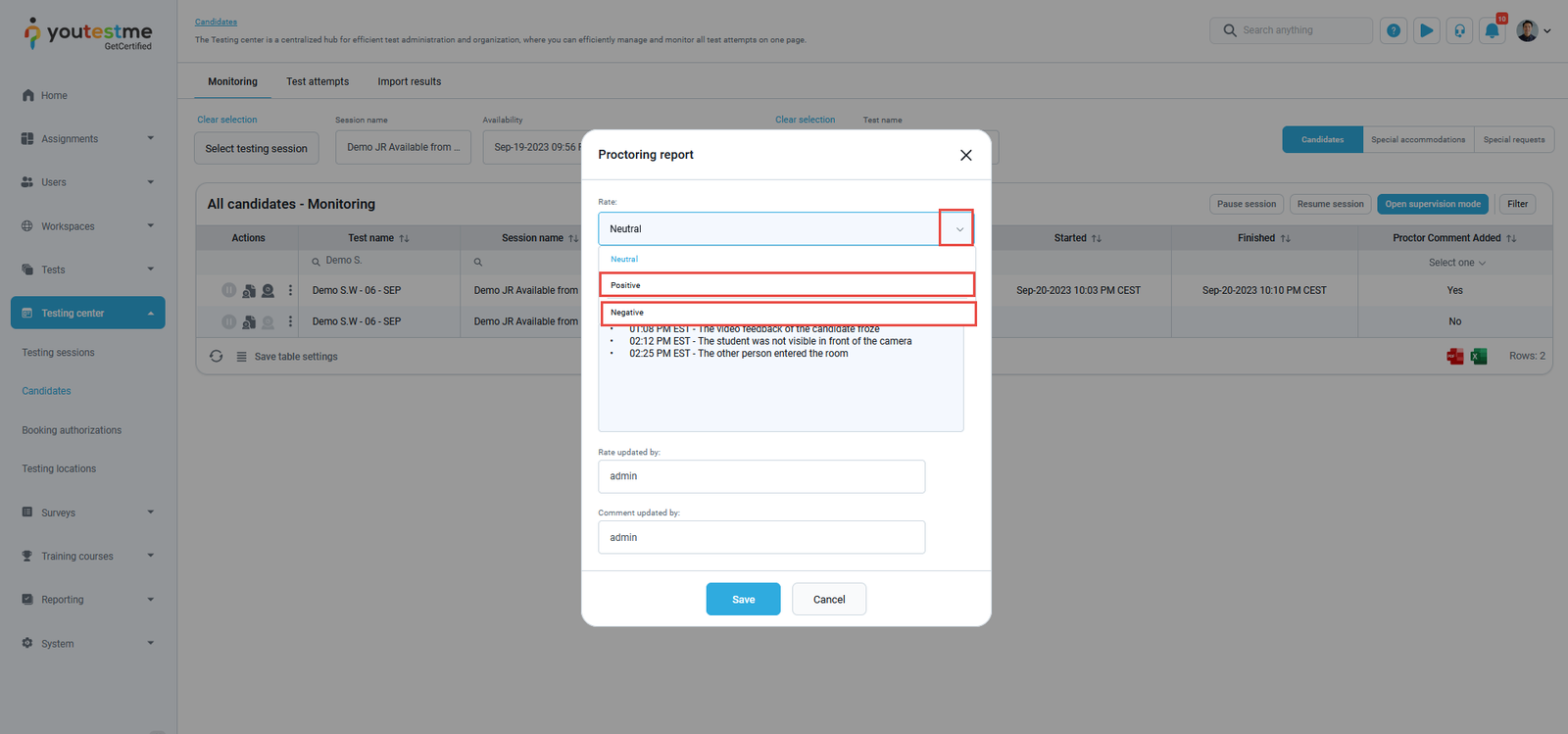Close the Proctoring report dialog
The height and width of the screenshot is (734, 1568).
(x=965, y=155)
